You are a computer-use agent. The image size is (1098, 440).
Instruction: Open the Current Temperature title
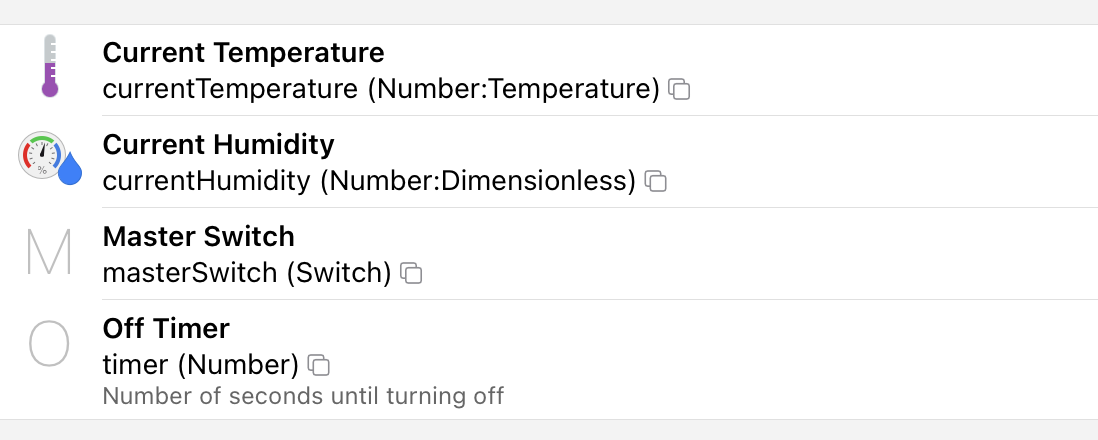(x=243, y=52)
